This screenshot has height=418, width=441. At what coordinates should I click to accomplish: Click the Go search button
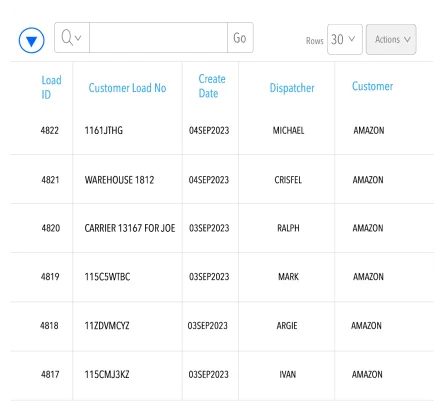point(240,38)
